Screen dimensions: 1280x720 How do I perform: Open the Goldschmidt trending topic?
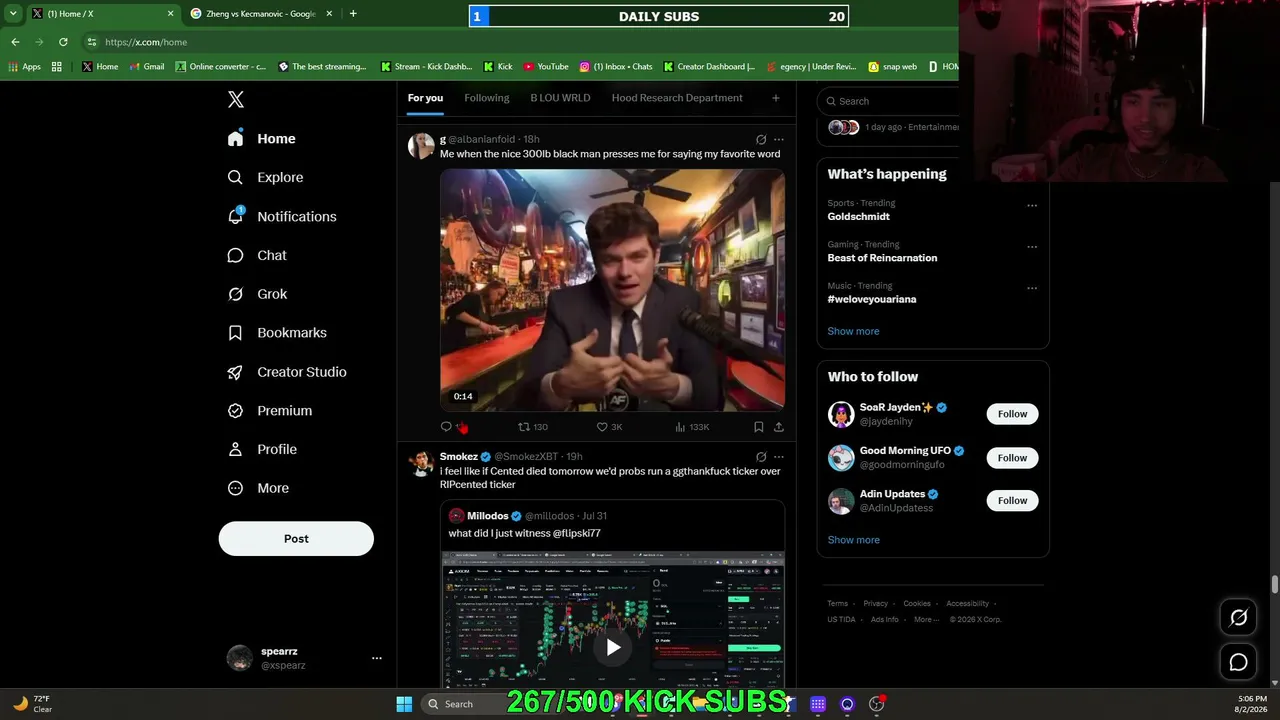pos(858,216)
